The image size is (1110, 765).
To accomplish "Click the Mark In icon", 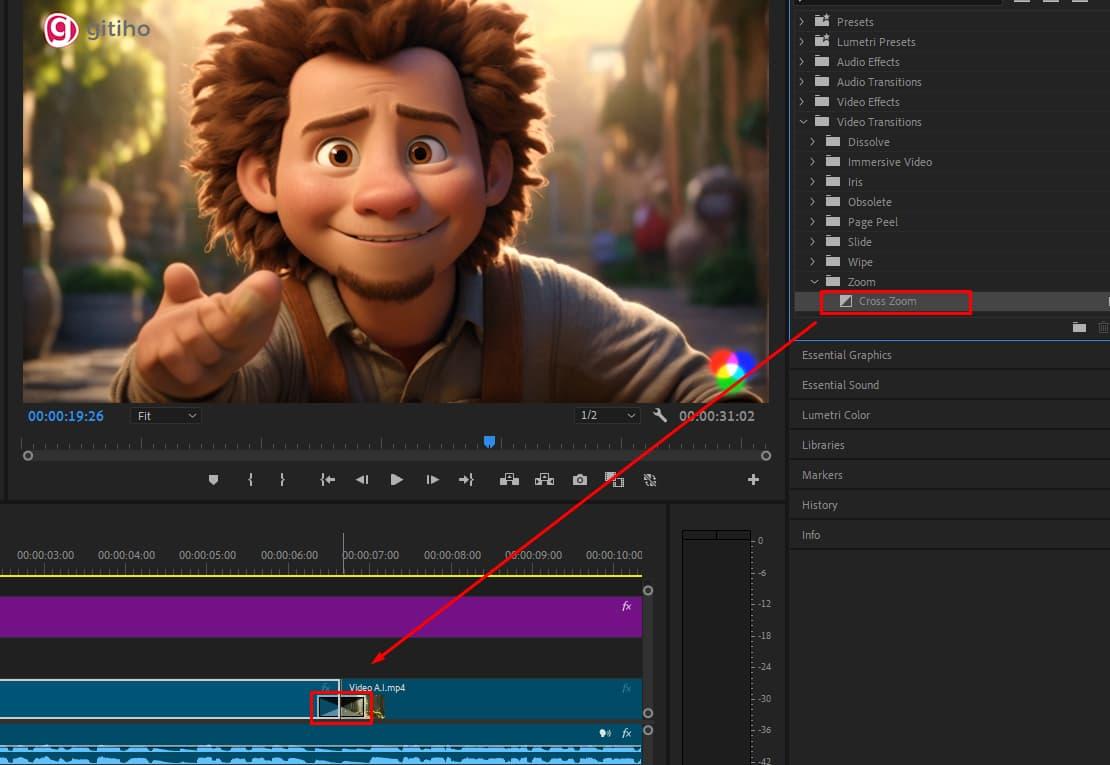I will (x=249, y=479).
